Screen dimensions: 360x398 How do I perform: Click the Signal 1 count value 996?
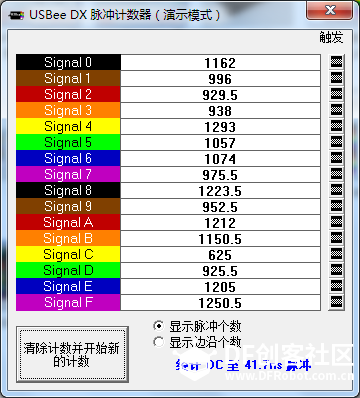coord(220,78)
